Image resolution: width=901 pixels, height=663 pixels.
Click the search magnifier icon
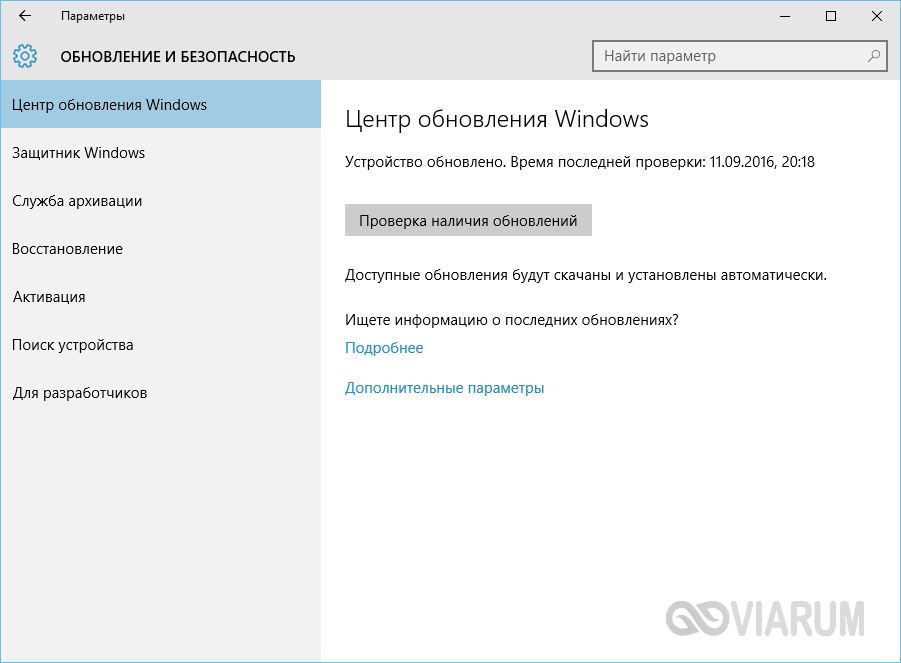coord(873,56)
